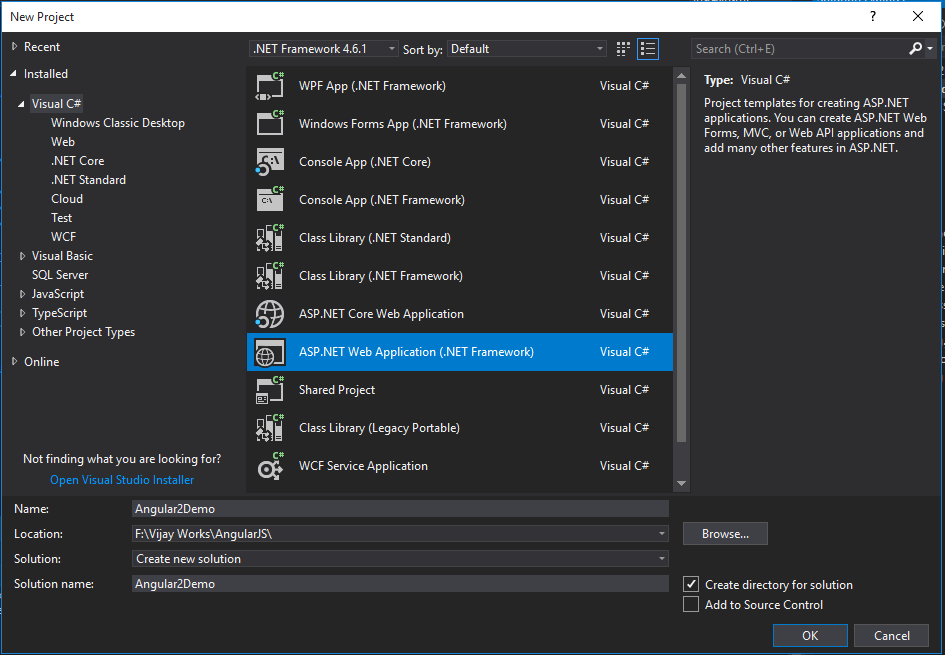Open Visual Studio Installer link
The image size is (945, 655).
coord(122,480)
